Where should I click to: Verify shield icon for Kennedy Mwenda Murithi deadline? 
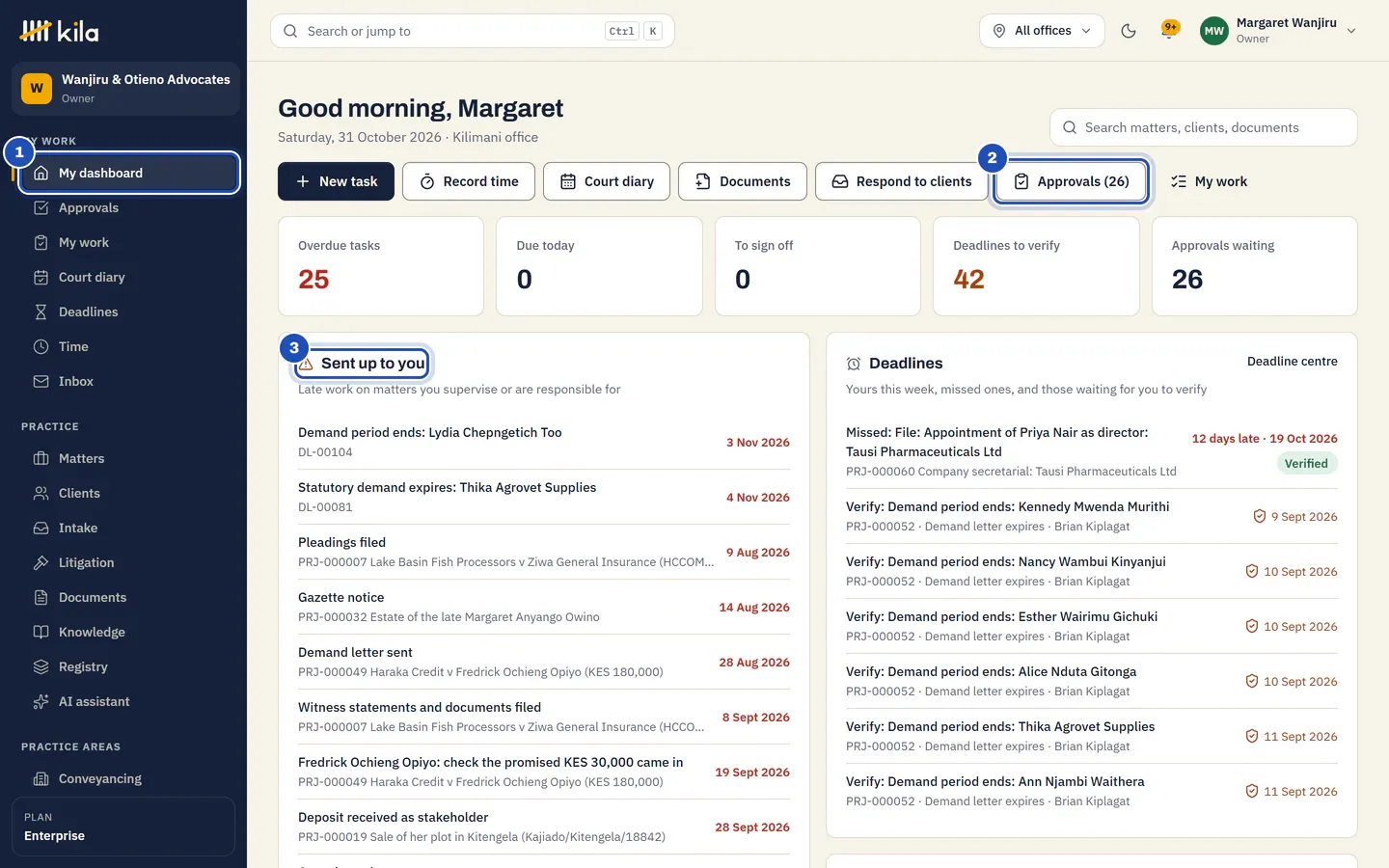[x=1260, y=516]
